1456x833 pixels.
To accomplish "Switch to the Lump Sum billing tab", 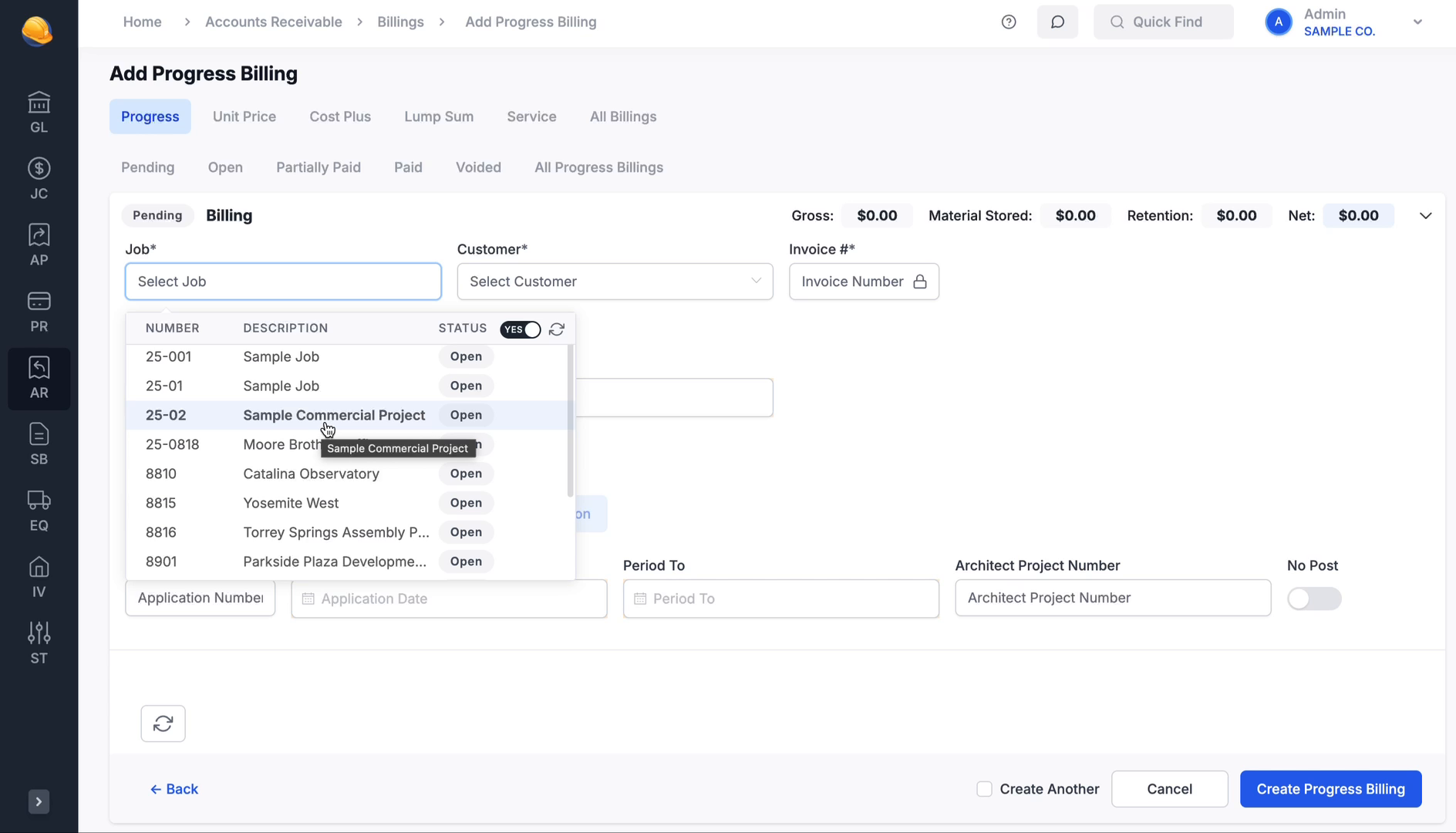I will click(438, 116).
